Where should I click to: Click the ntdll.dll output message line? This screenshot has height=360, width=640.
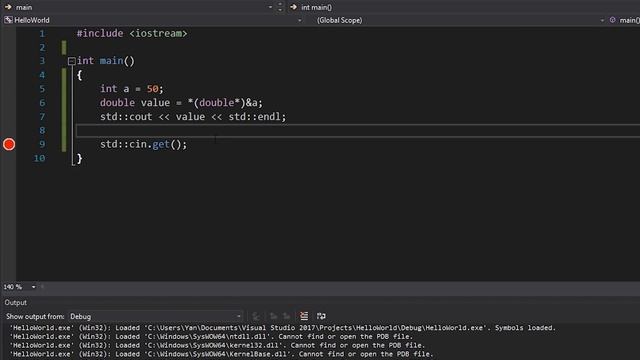[x=211, y=337]
